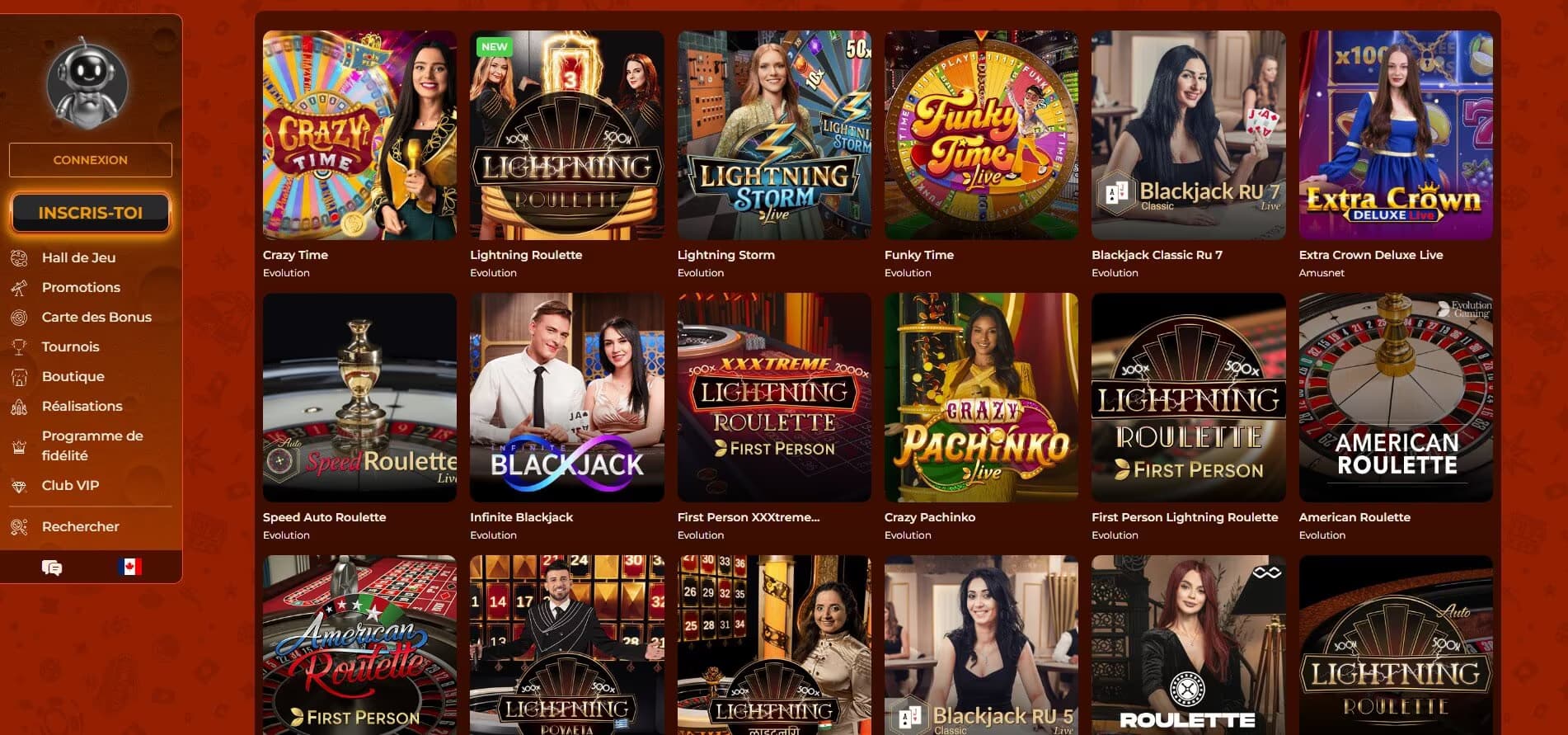Open the live chat bubble icon
Image resolution: width=1568 pixels, height=735 pixels.
[x=52, y=568]
